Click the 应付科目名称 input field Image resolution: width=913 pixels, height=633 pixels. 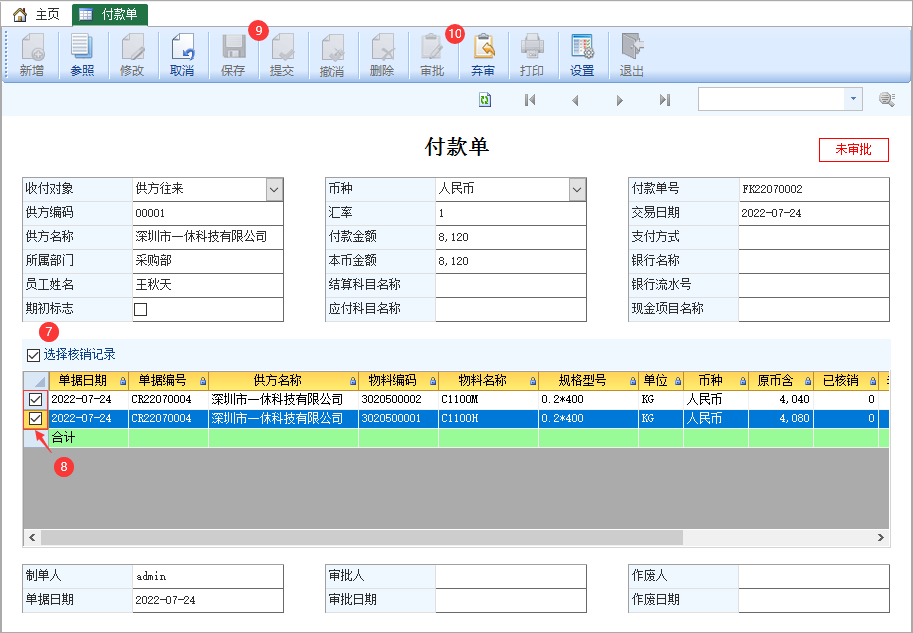tap(510, 309)
